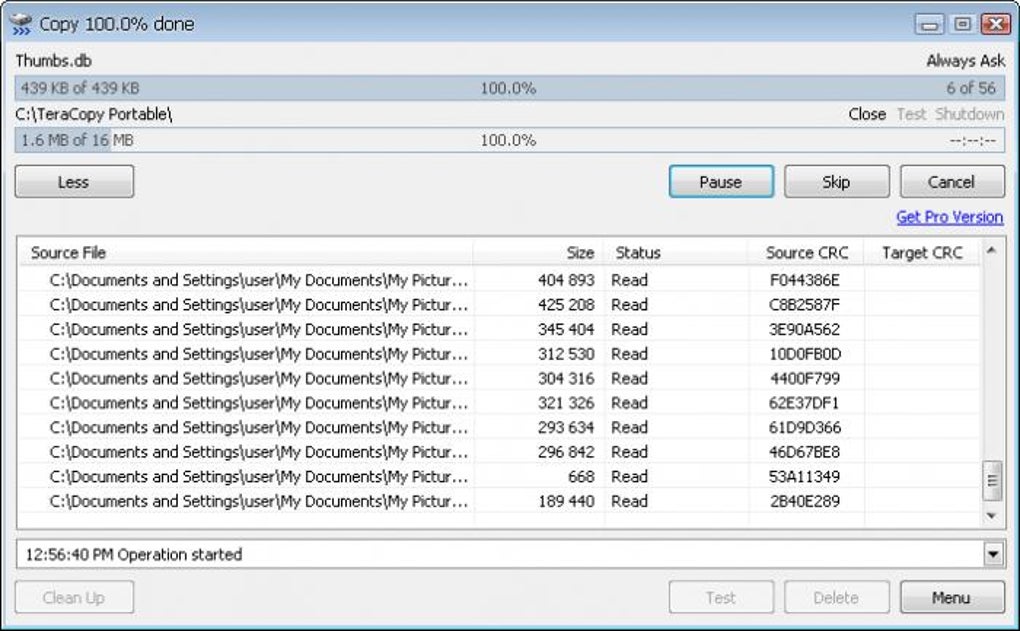Select the row with size 296 842
This screenshot has height=631, width=1020.
click(500, 452)
